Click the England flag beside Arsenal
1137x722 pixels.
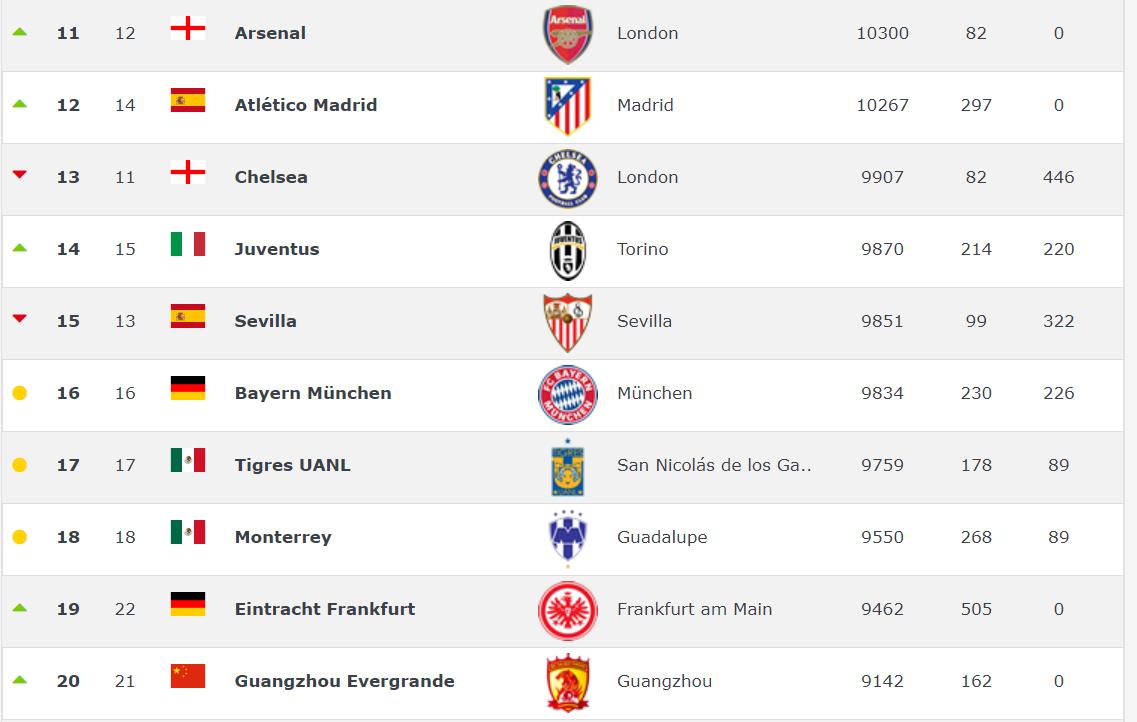pyautogui.click(x=188, y=30)
